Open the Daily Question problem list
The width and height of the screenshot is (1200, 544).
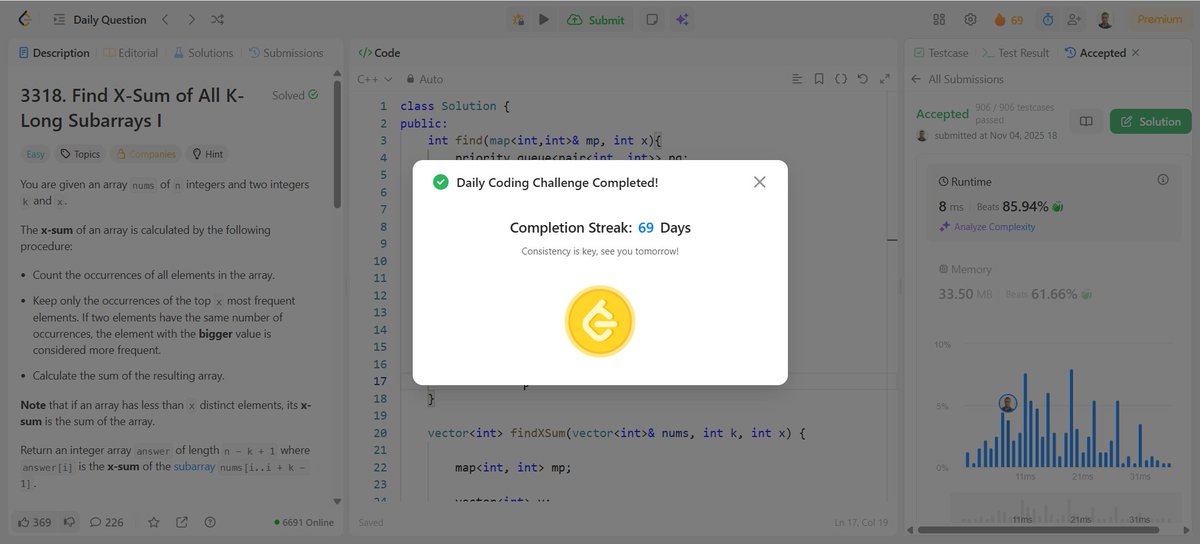[x=99, y=19]
